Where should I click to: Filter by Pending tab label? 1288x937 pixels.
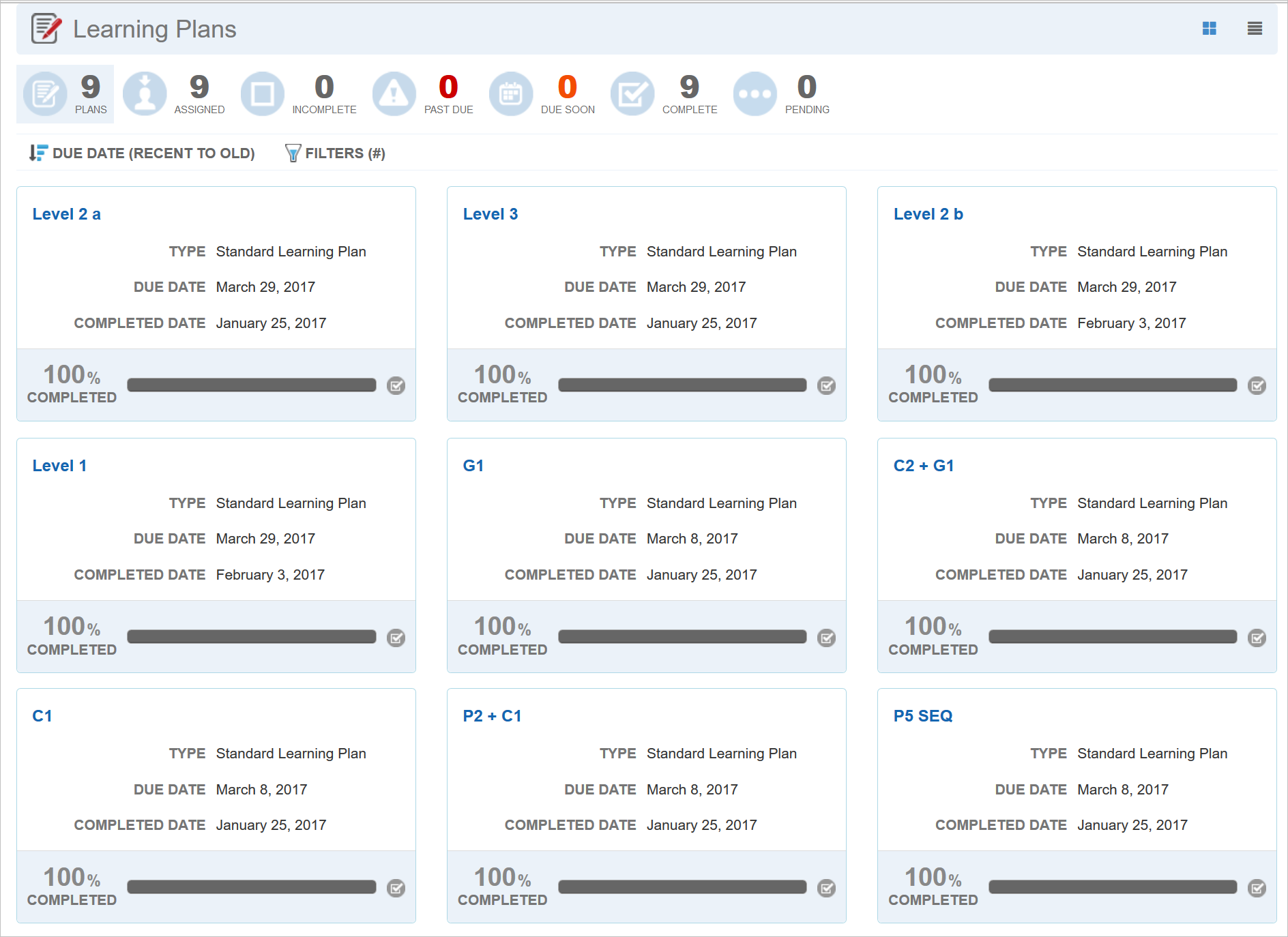click(807, 110)
